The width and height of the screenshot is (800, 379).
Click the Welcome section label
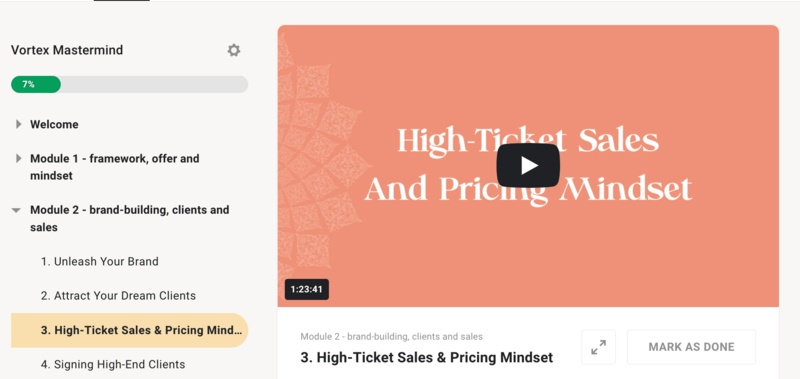pyautogui.click(x=54, y=124)
